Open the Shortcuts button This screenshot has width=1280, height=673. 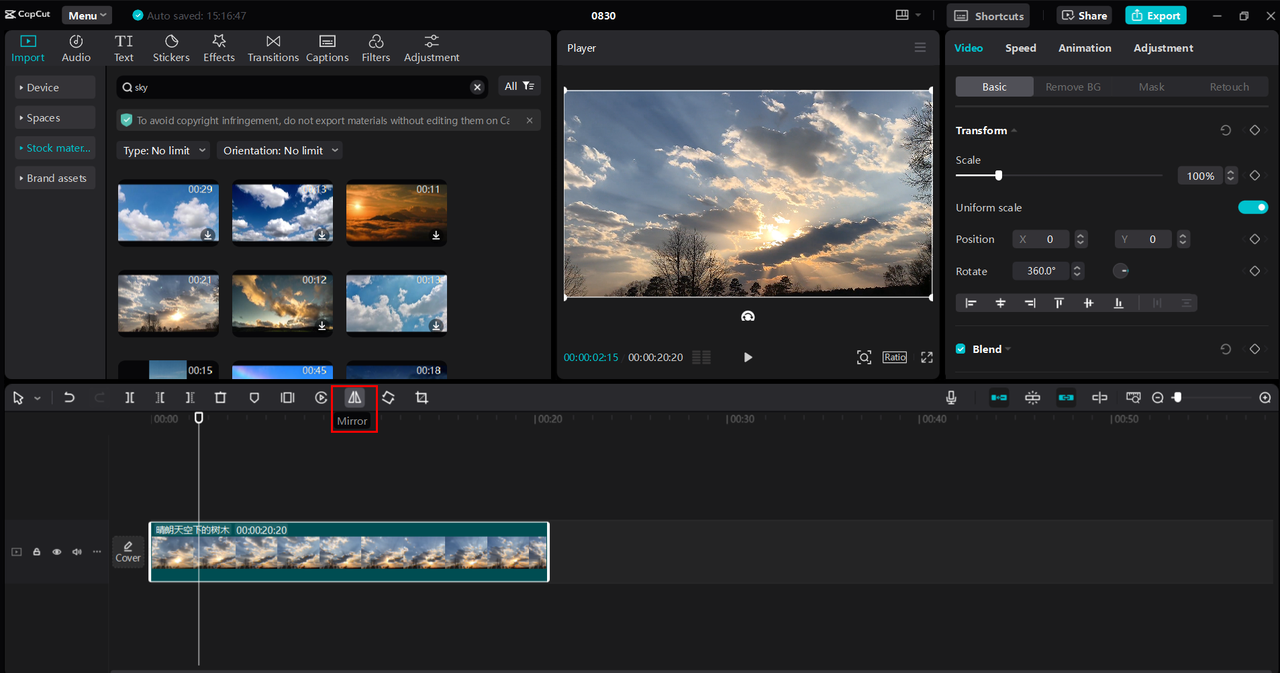[x=989, y=16]
